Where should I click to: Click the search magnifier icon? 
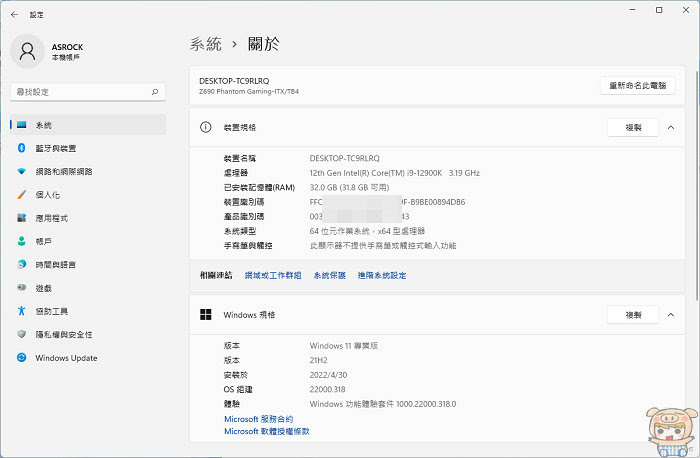pos(155,92)
